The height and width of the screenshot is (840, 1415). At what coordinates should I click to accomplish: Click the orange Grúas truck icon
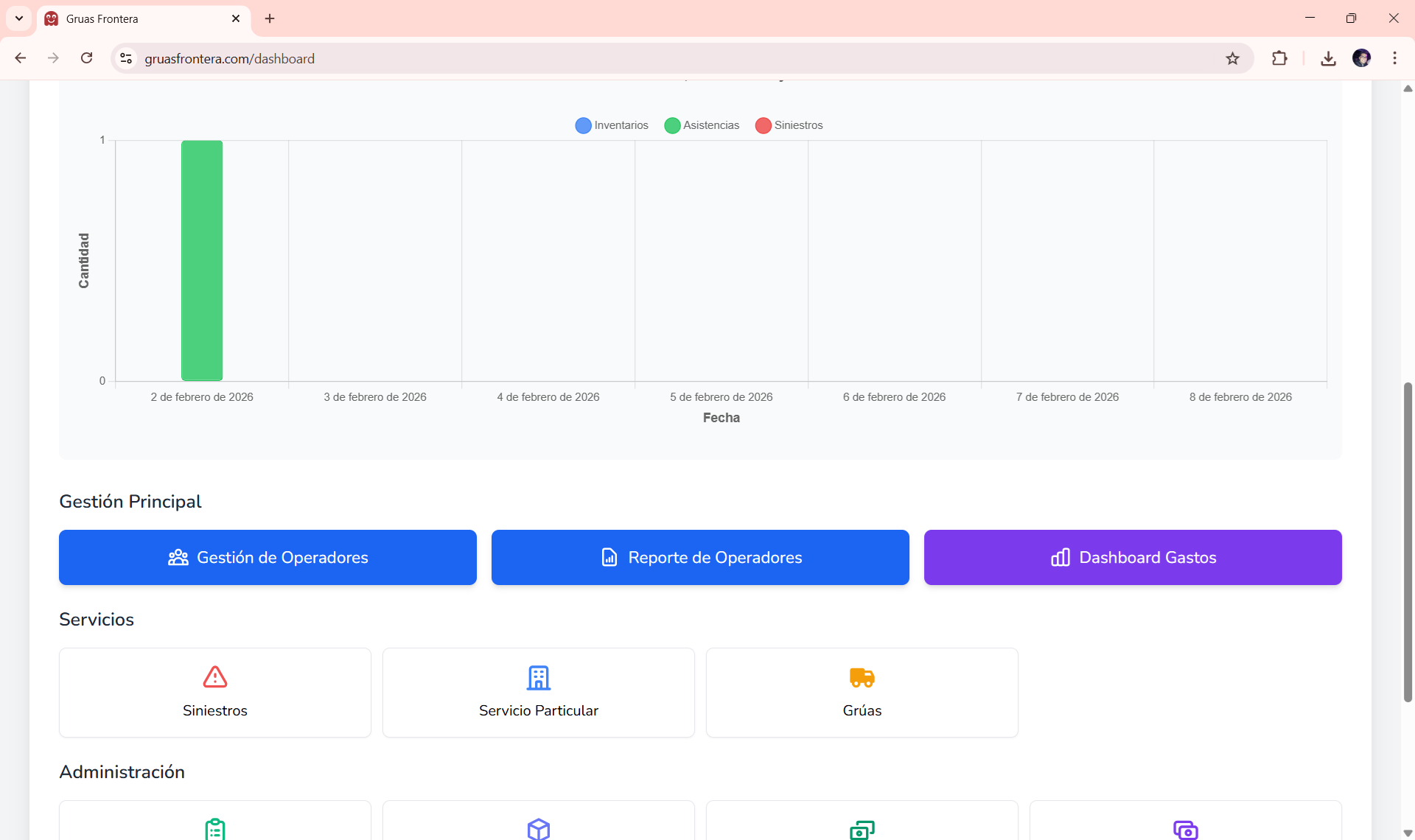[862, 677]
